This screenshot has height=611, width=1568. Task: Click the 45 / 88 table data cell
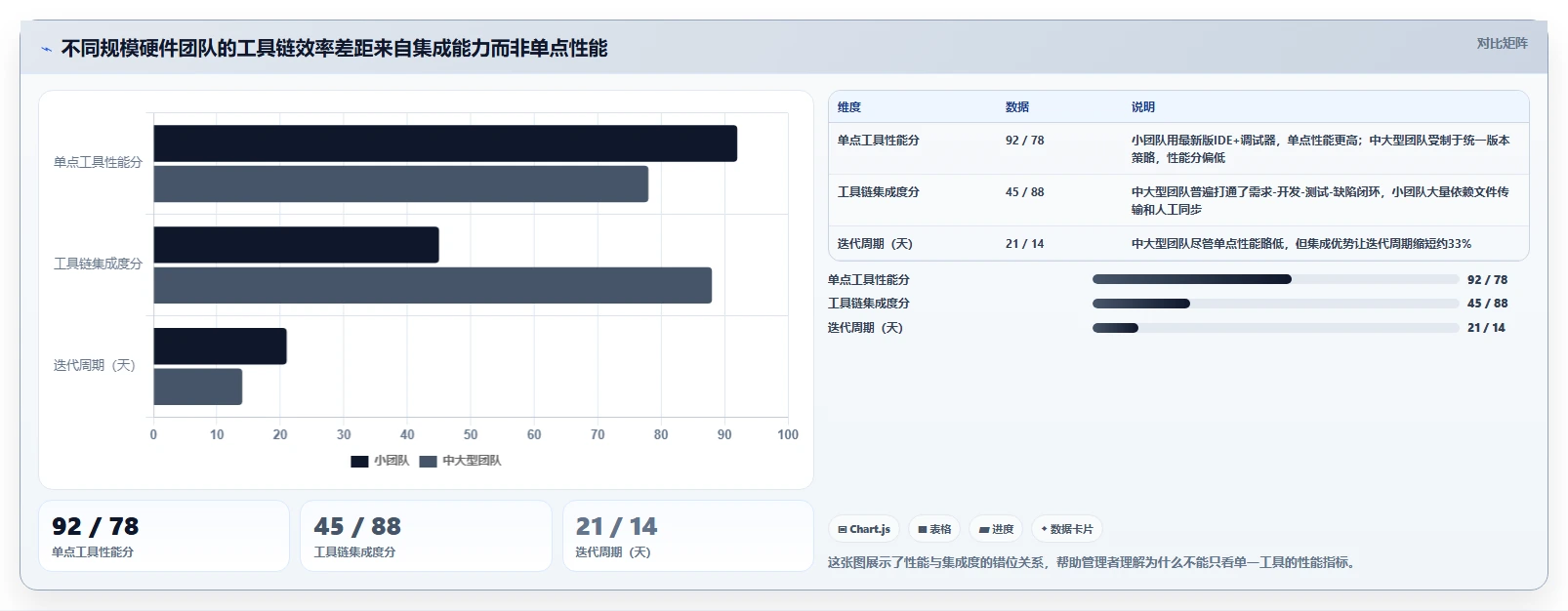(x=1025, y=192)
